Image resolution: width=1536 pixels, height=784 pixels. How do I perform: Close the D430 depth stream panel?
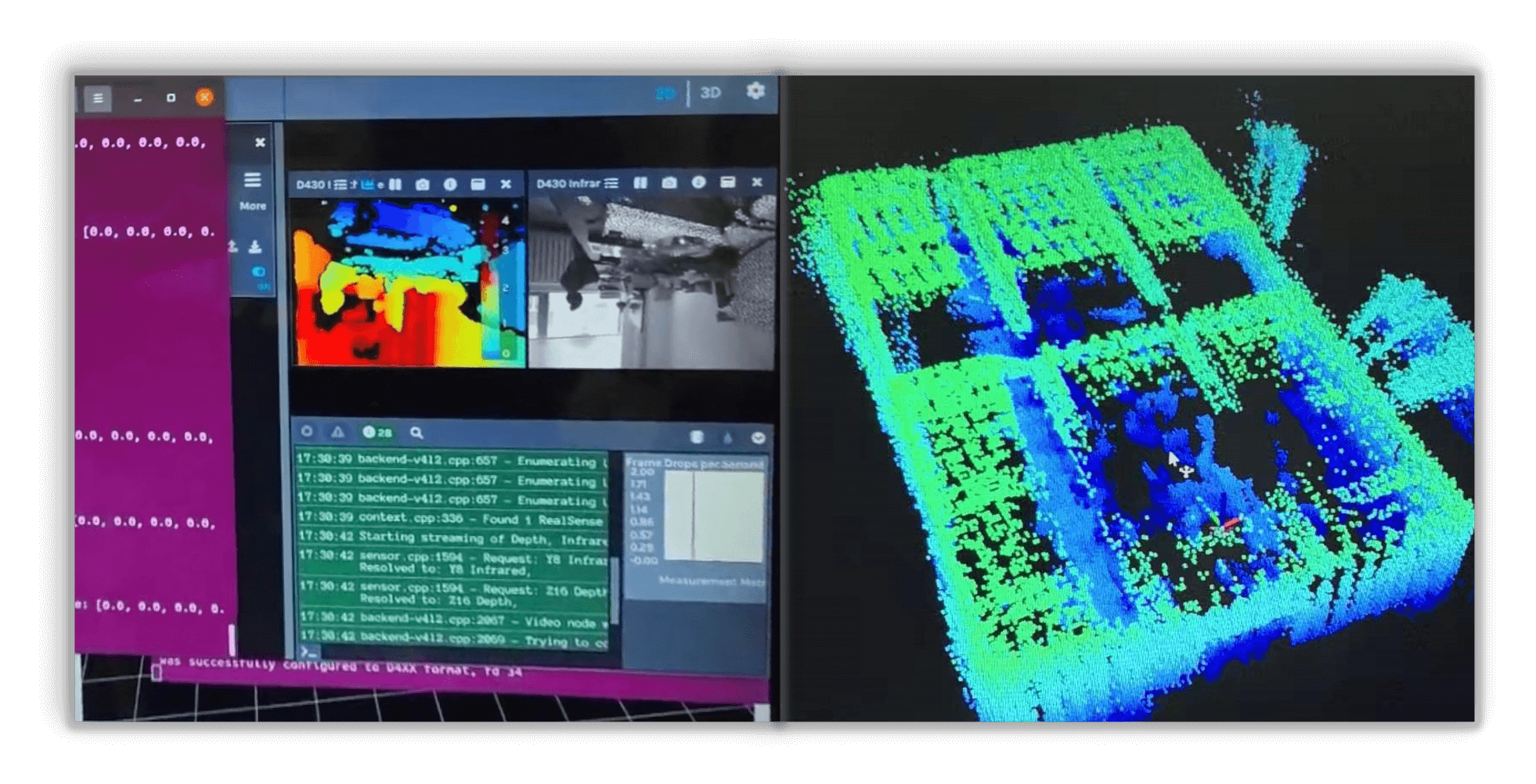506,185
